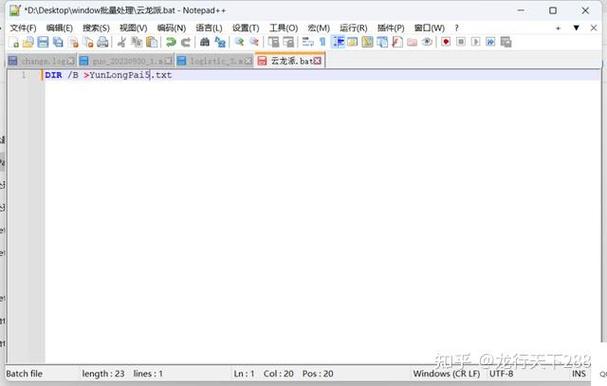
Task: Open the 窗口(W) menu
Action: pos(429,28)
